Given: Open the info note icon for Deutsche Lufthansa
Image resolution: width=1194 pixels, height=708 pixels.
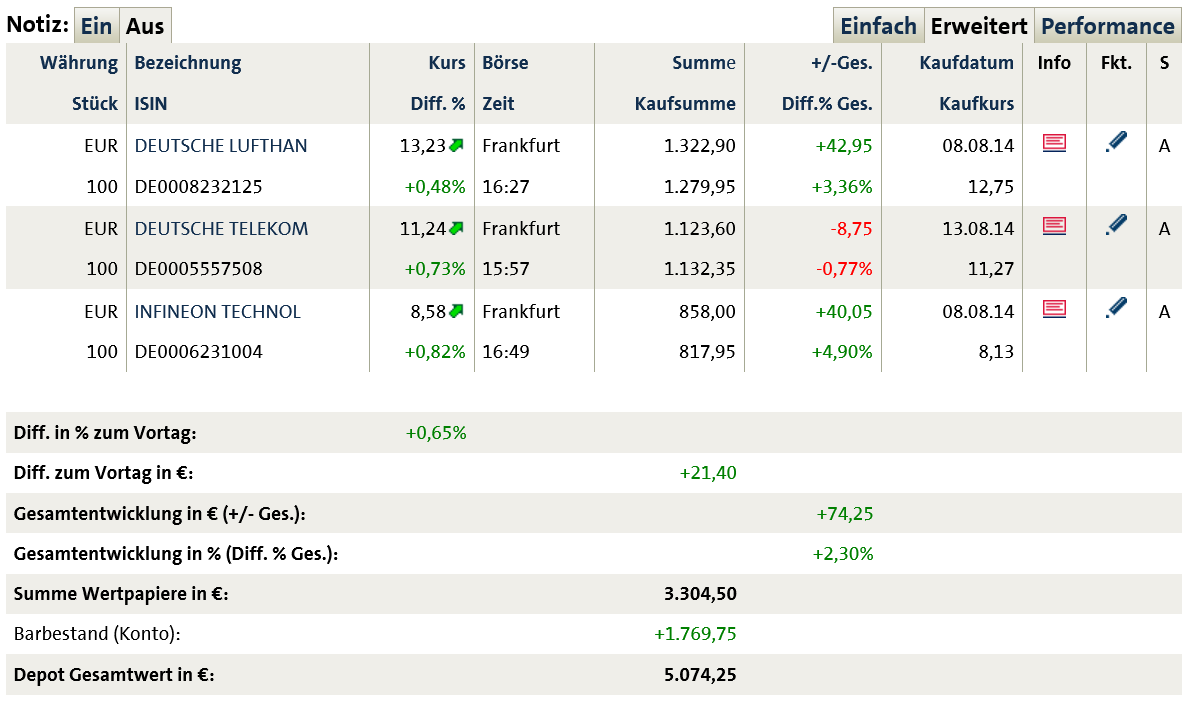Looking at the screenshot, I should click(1054, 144).
